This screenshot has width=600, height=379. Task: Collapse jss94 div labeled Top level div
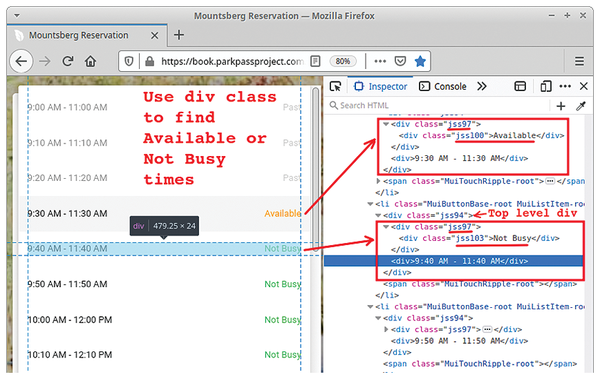pyautogui.click(x=378, y=216)
